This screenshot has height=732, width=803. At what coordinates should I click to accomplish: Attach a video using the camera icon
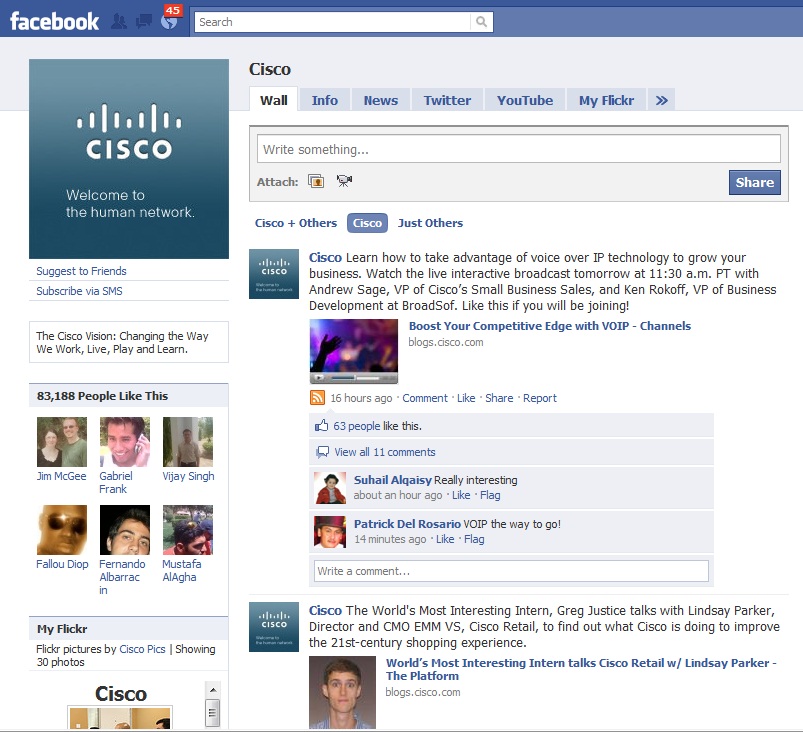[x=344, y=181]
